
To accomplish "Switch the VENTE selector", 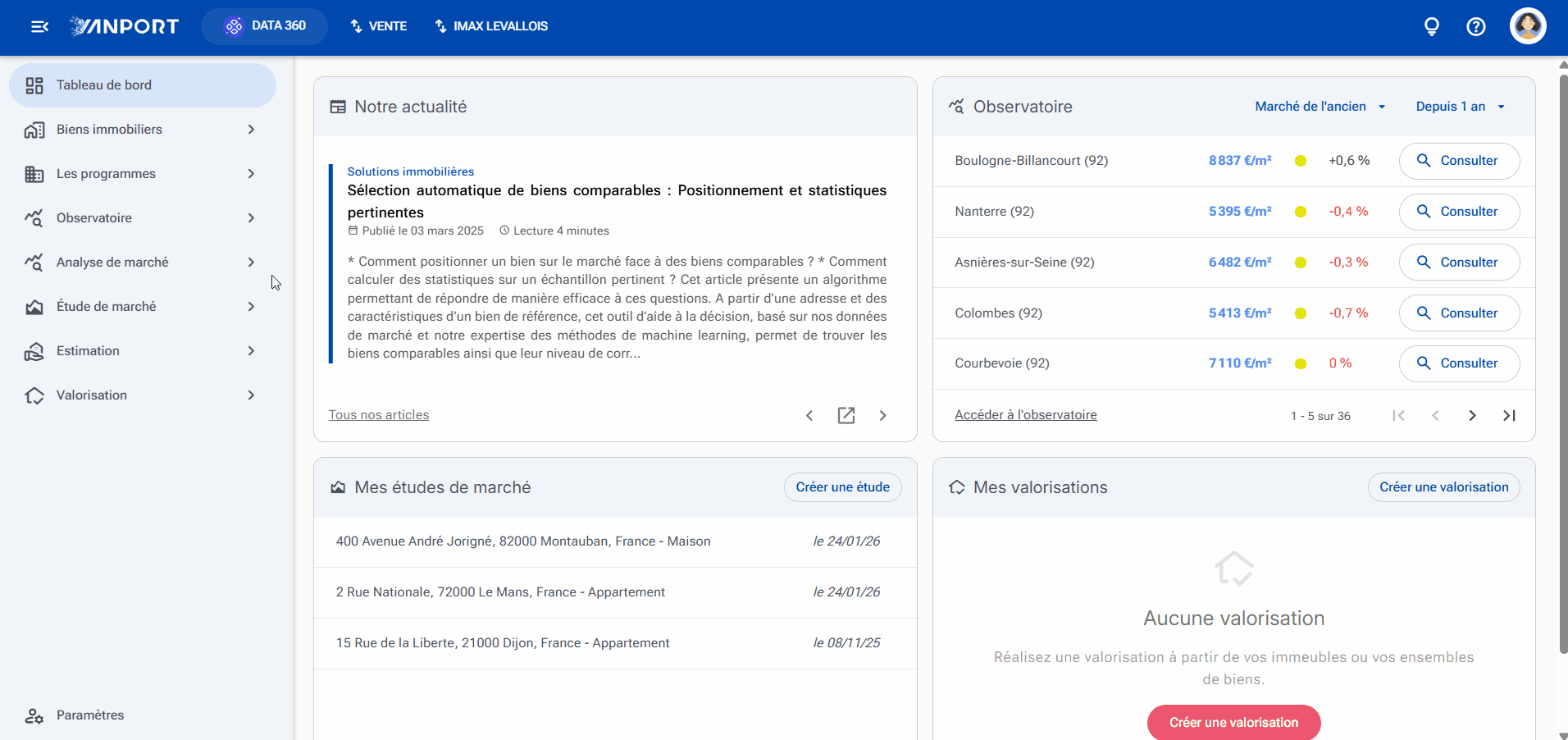I will (x=379, y=26).
